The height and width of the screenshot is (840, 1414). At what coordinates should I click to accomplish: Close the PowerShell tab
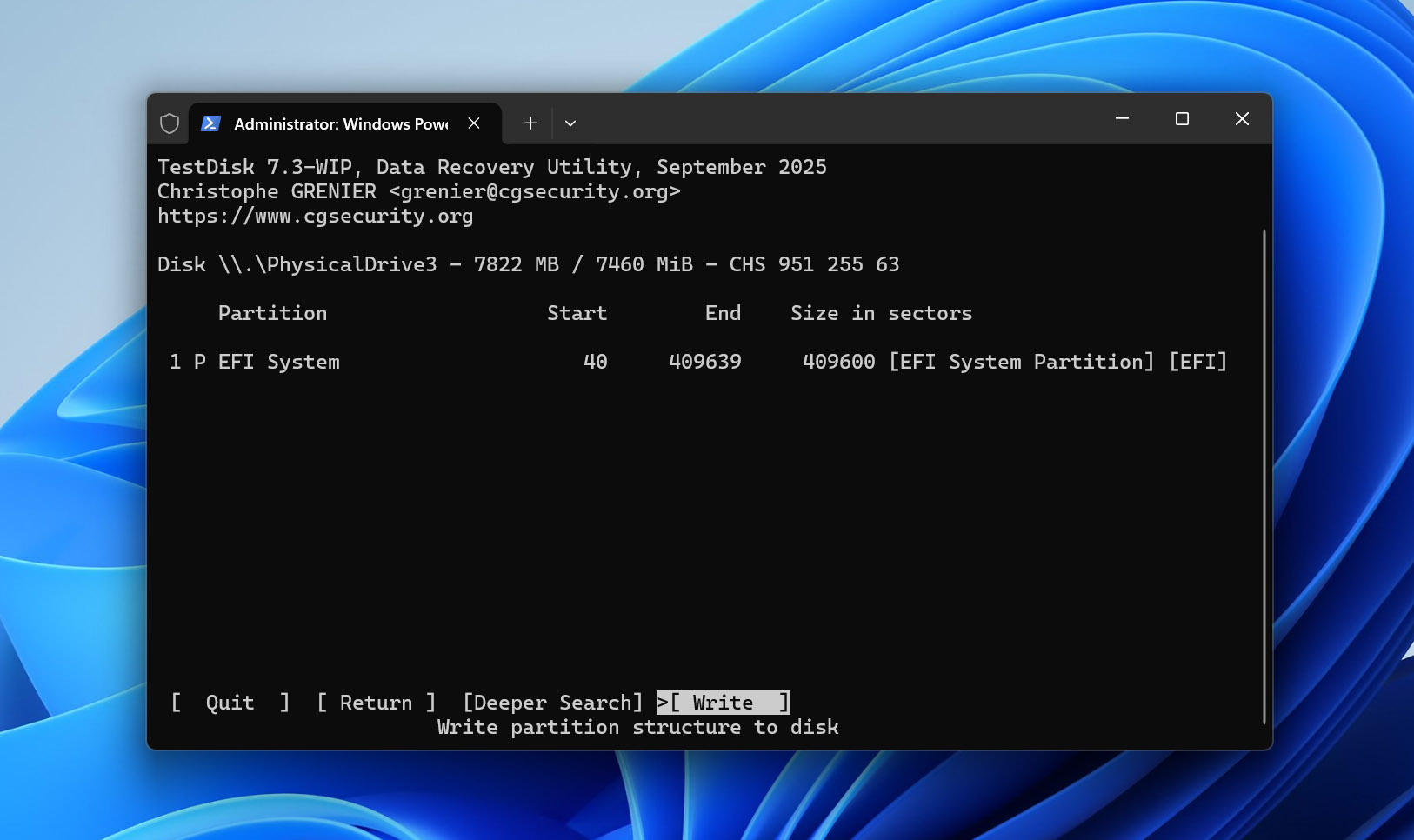pyautogui.click(x=474, y=123)
